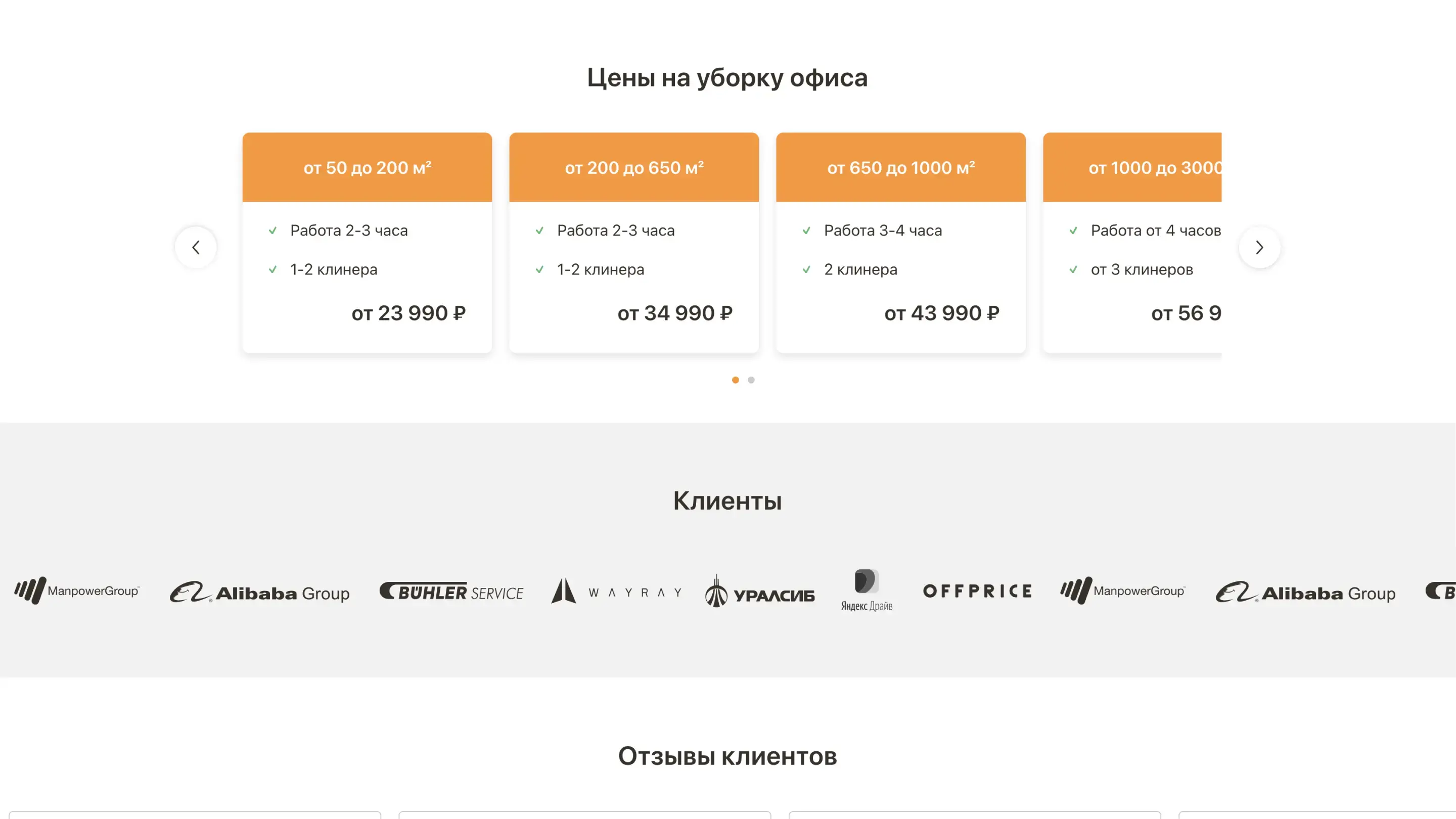
Task: Click the от 43 990 ₽ price
Action: coord(942,313)
